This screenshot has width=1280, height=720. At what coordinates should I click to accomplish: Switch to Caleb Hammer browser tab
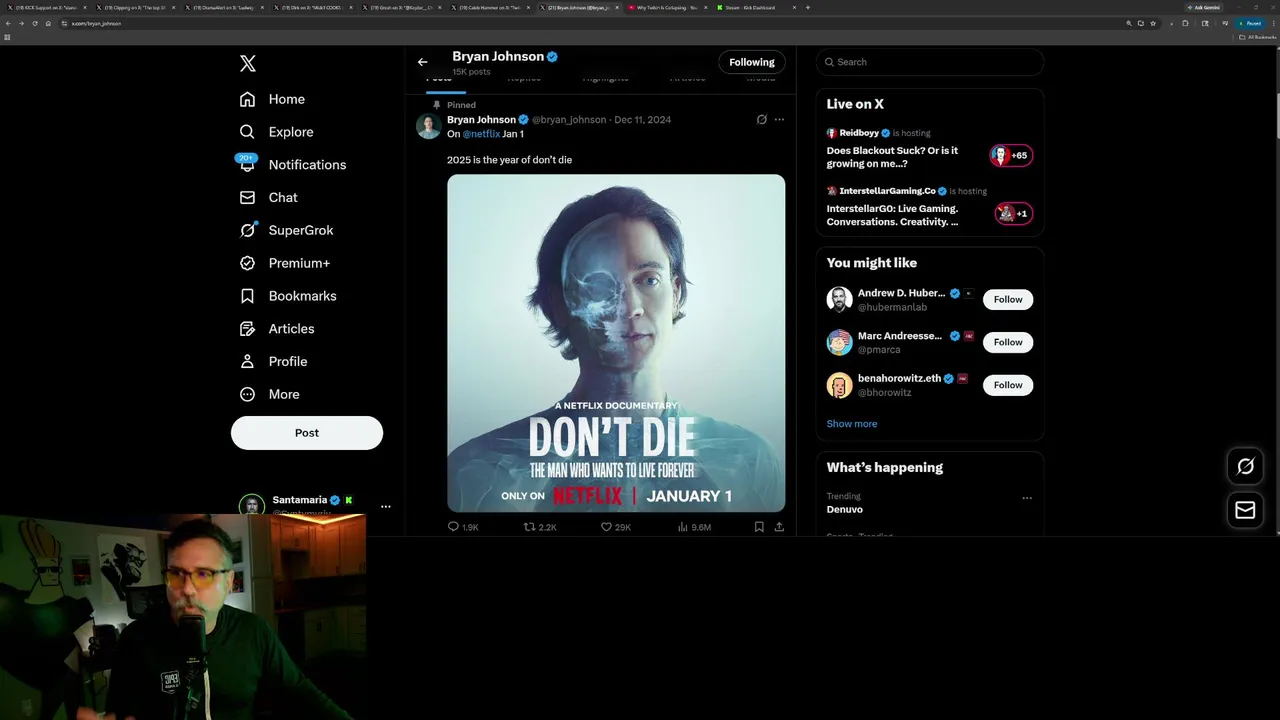490,7
